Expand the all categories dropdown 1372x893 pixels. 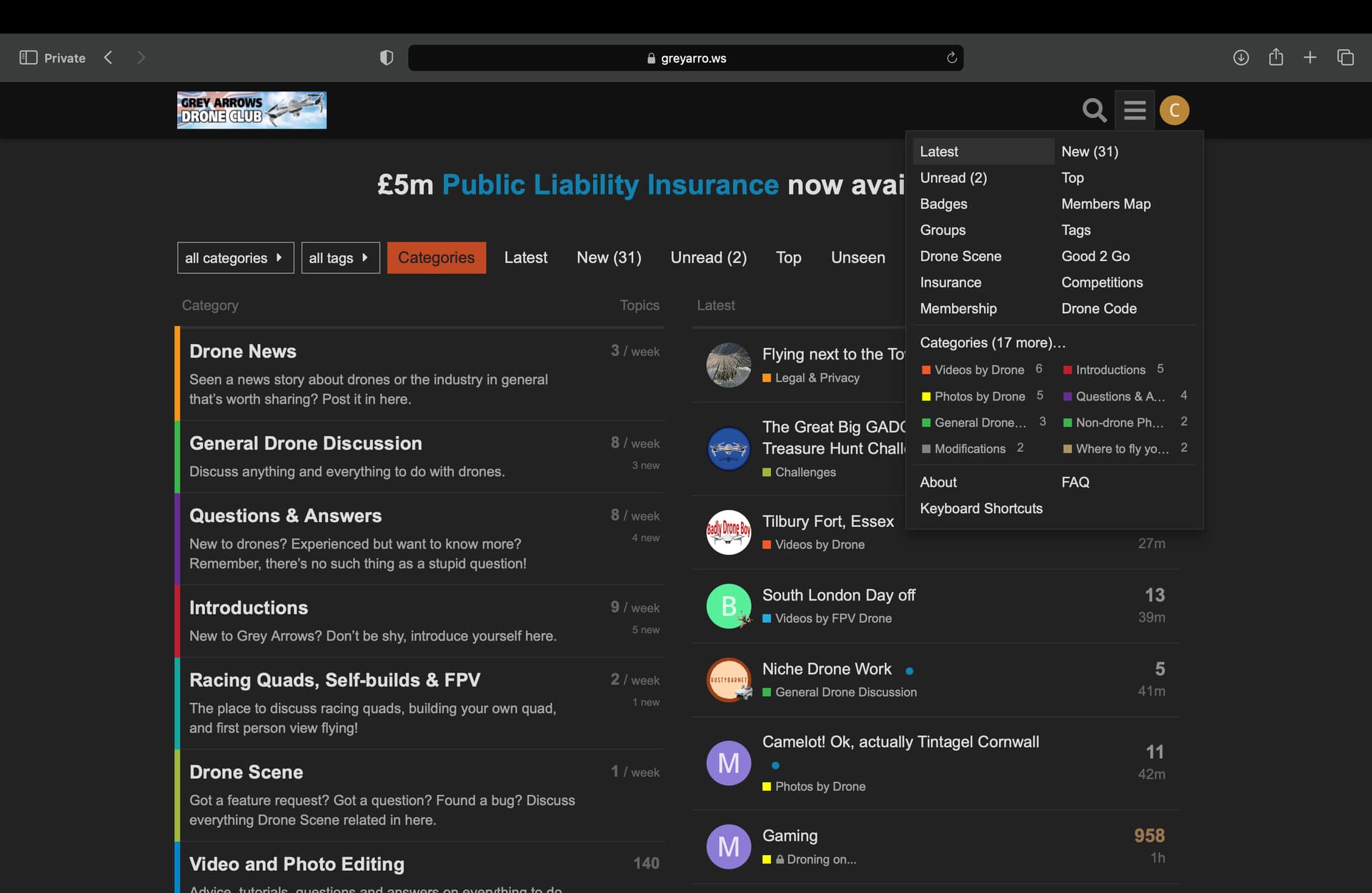point(234,258)
